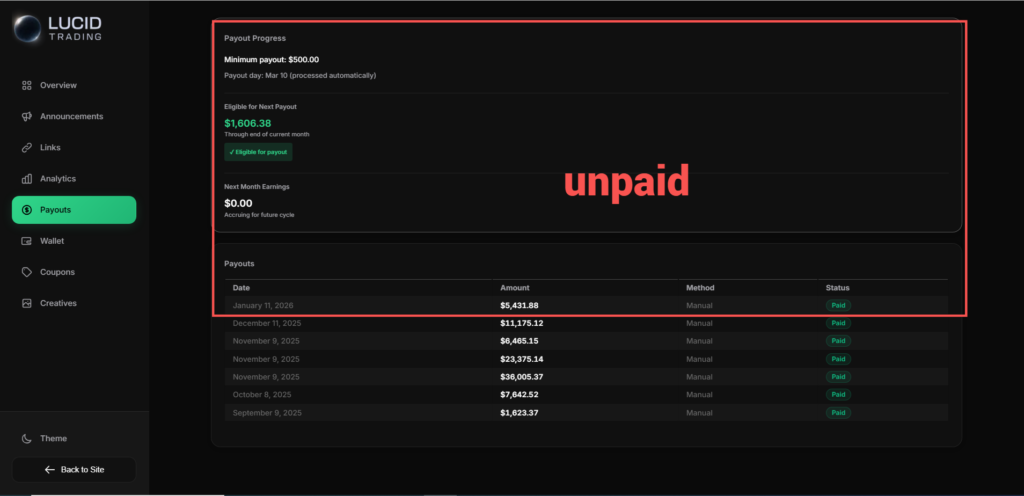
Task: Click the Creatives image icon
Action: pyautogui.click(x=27, y=303)
